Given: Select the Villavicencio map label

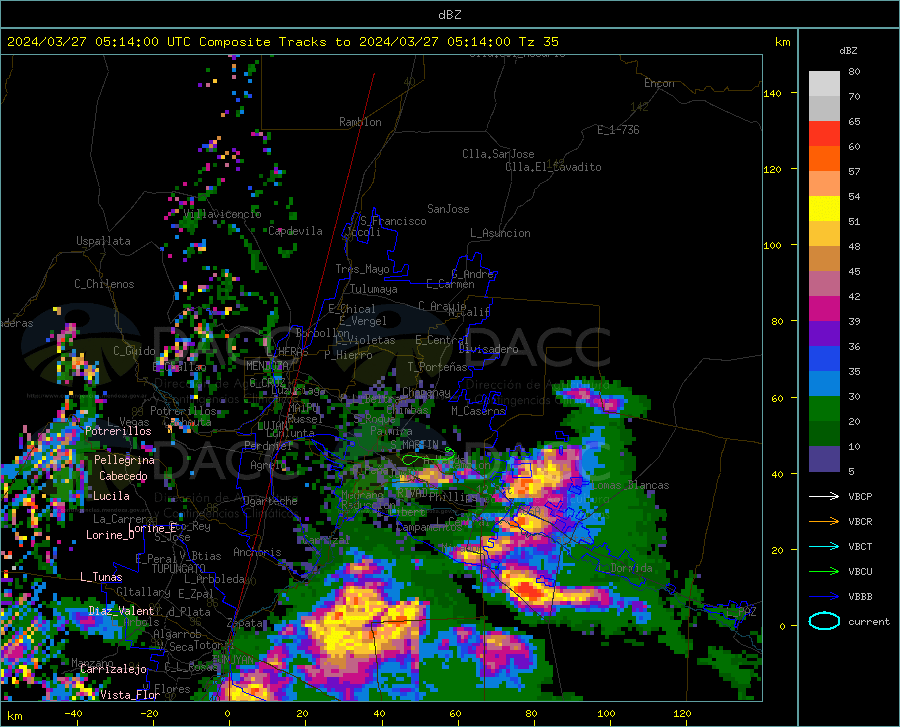Looking at the screenshot, I should pos(223,214).
